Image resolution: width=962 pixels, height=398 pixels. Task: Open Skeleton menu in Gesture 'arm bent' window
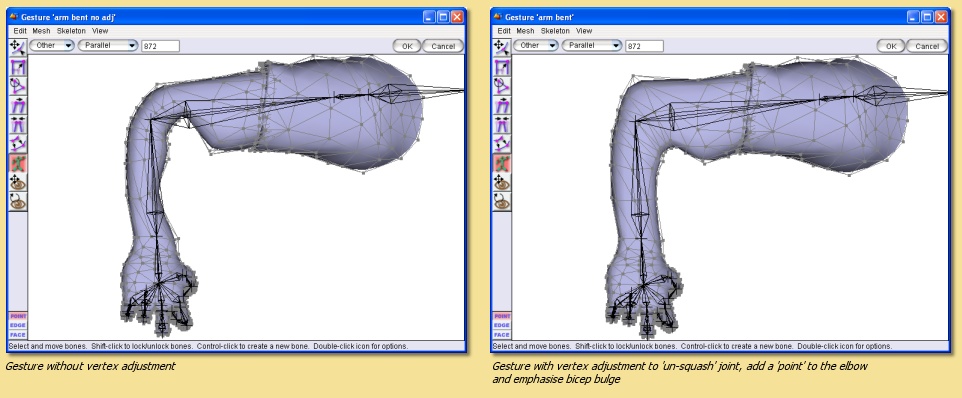click(x=555, y=31)
